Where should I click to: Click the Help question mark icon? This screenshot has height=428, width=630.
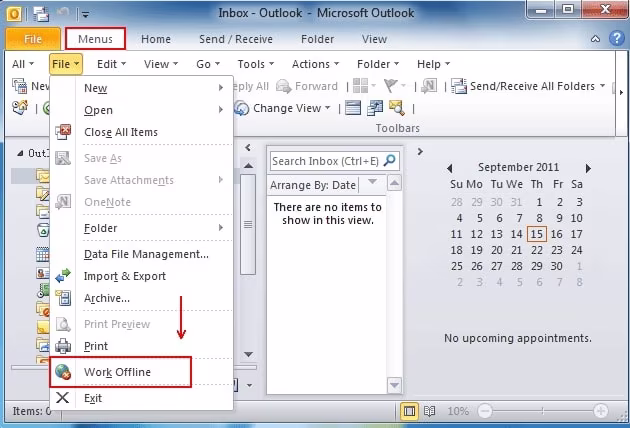click(617, 39)
